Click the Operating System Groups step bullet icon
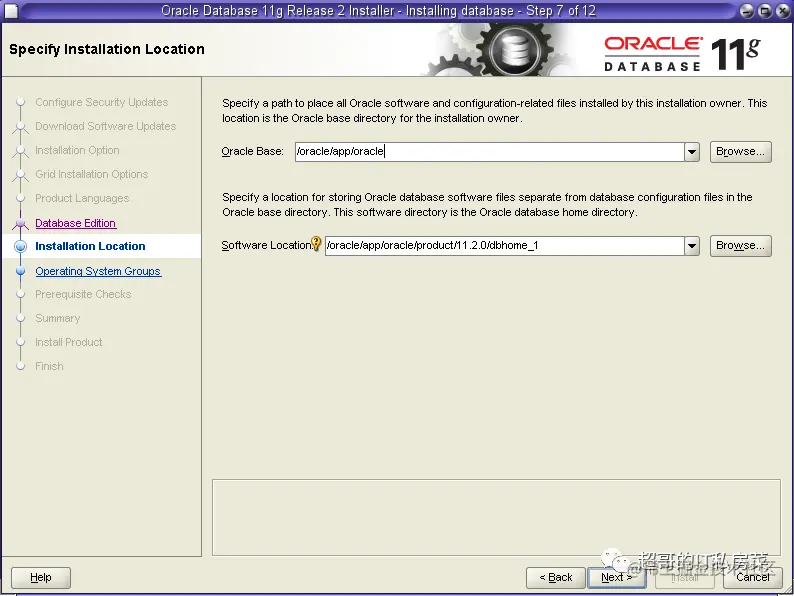The image size is (794, 596). coord(21,271)
